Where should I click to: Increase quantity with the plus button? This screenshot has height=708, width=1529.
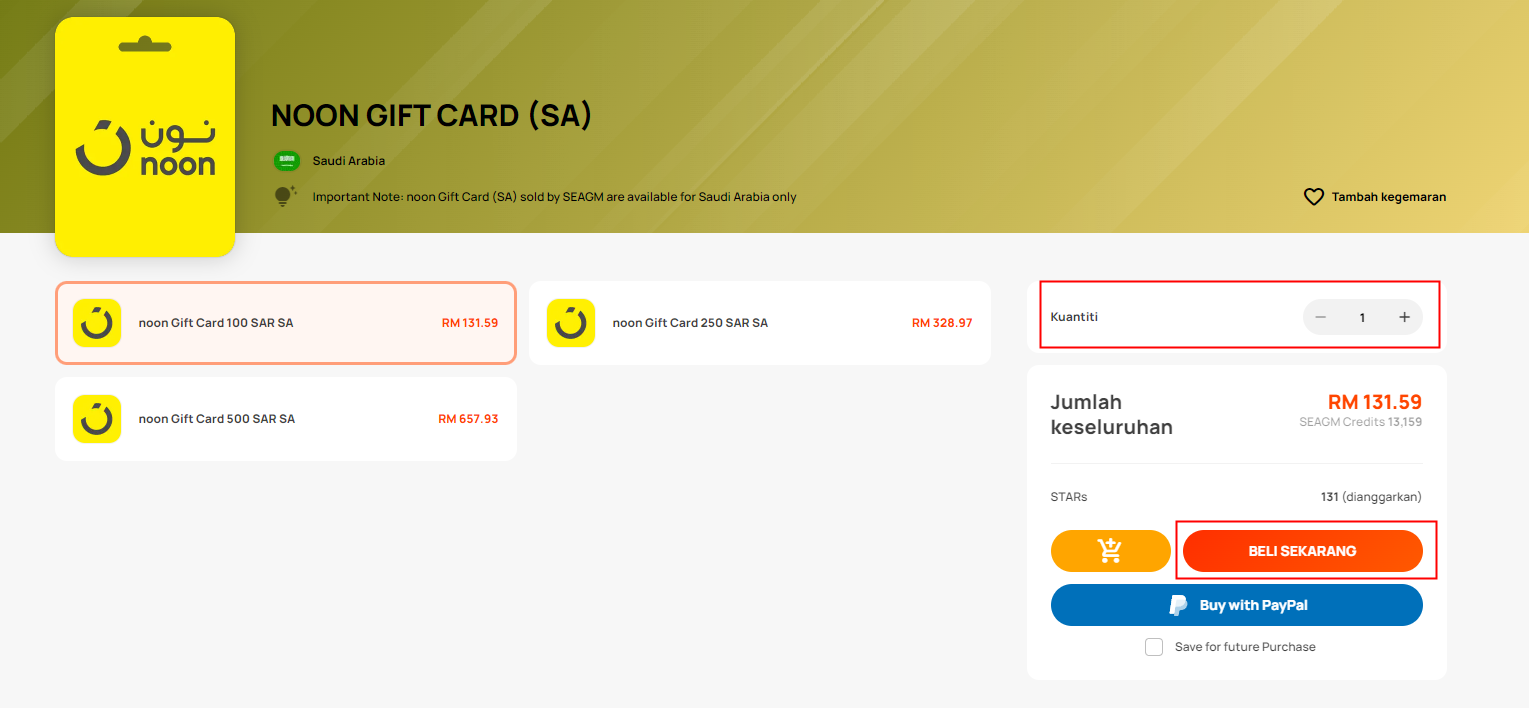click(x=1404, y=317)
